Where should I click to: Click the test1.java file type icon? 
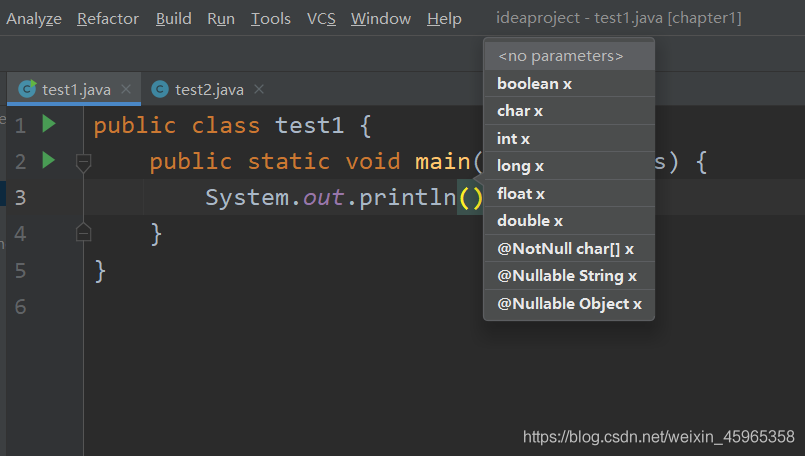pos(27,89)
